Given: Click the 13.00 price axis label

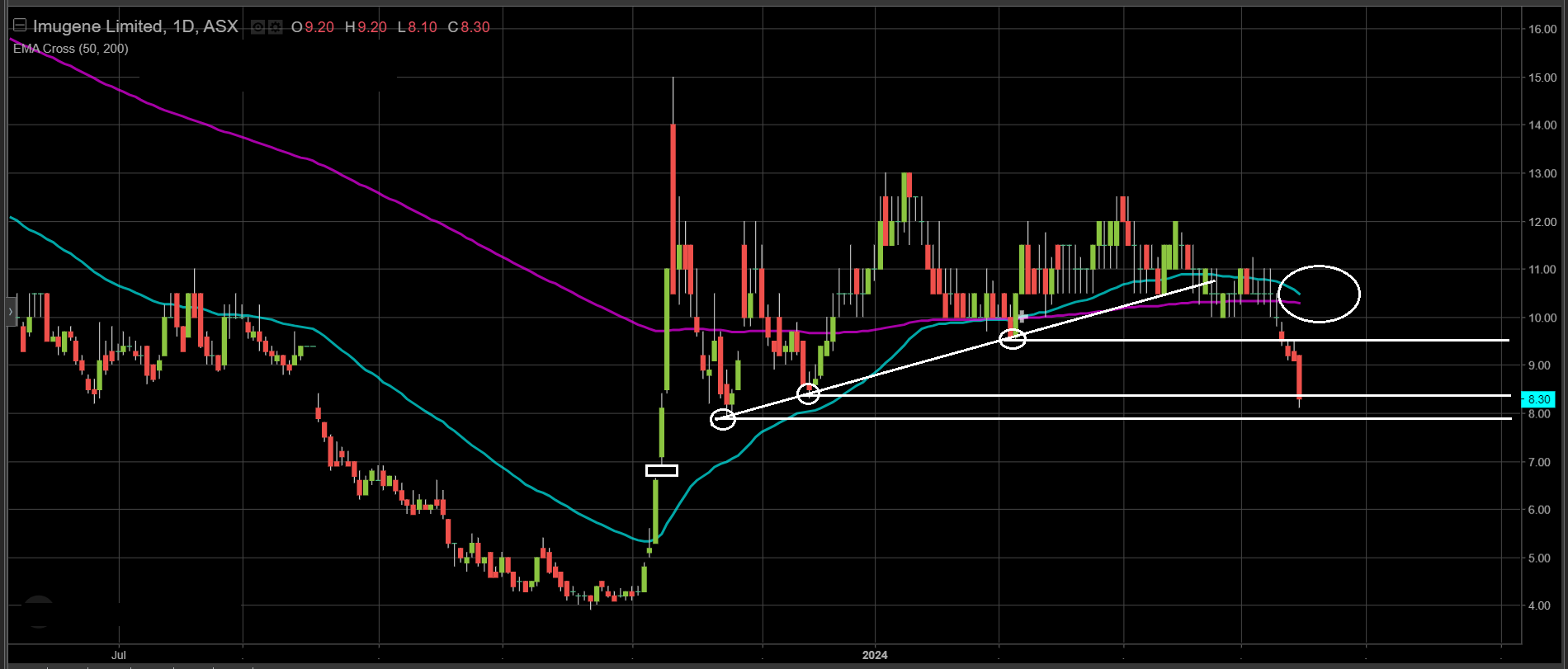Looking at the screenshot, I should (x=1542, y=174).
